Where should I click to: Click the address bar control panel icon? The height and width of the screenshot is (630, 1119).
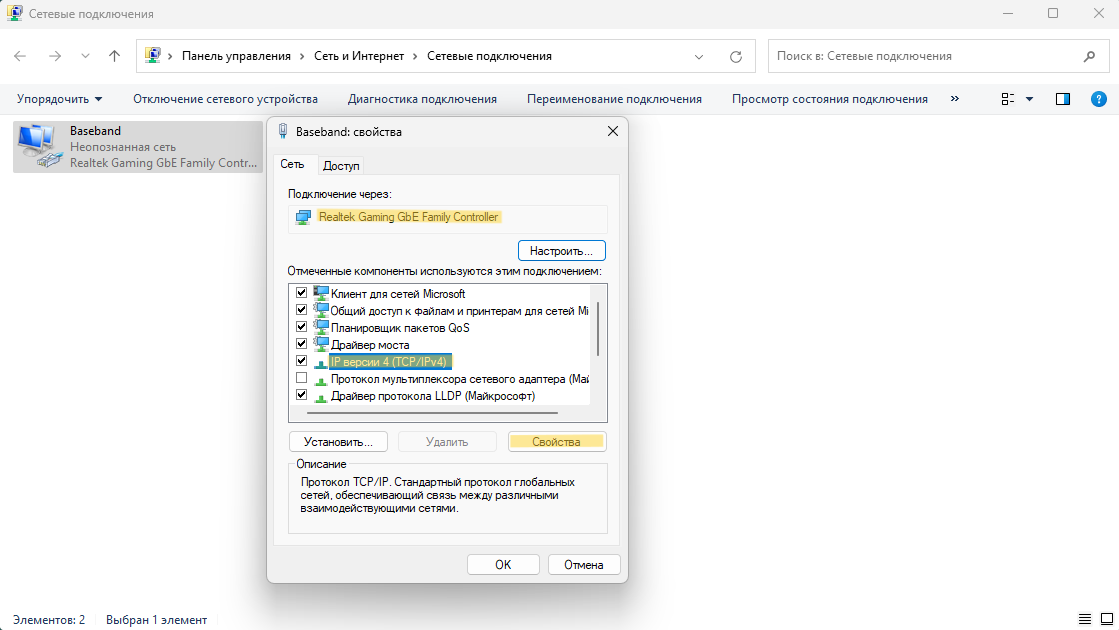pyautogui.click(x=153, y=56)
